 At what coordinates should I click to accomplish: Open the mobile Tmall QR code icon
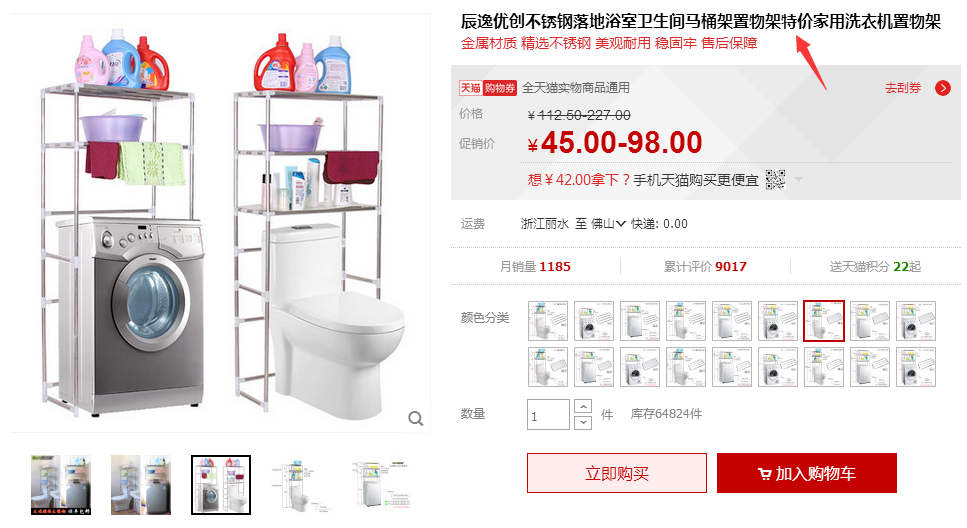[775, 179]
